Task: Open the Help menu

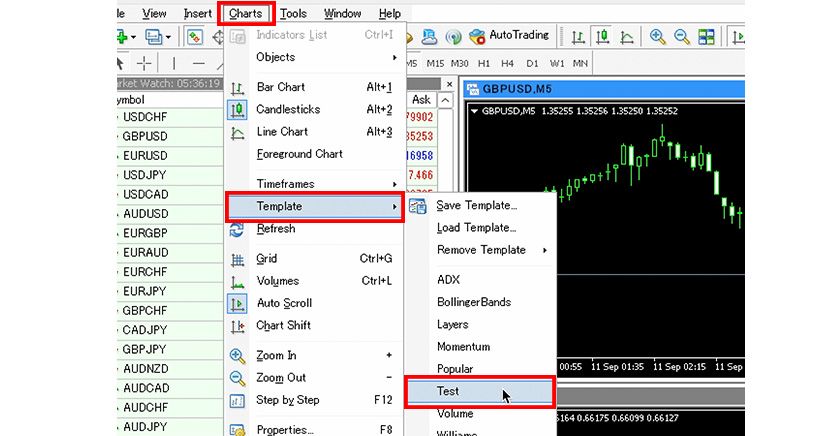Action: click(x=389, y=13)
